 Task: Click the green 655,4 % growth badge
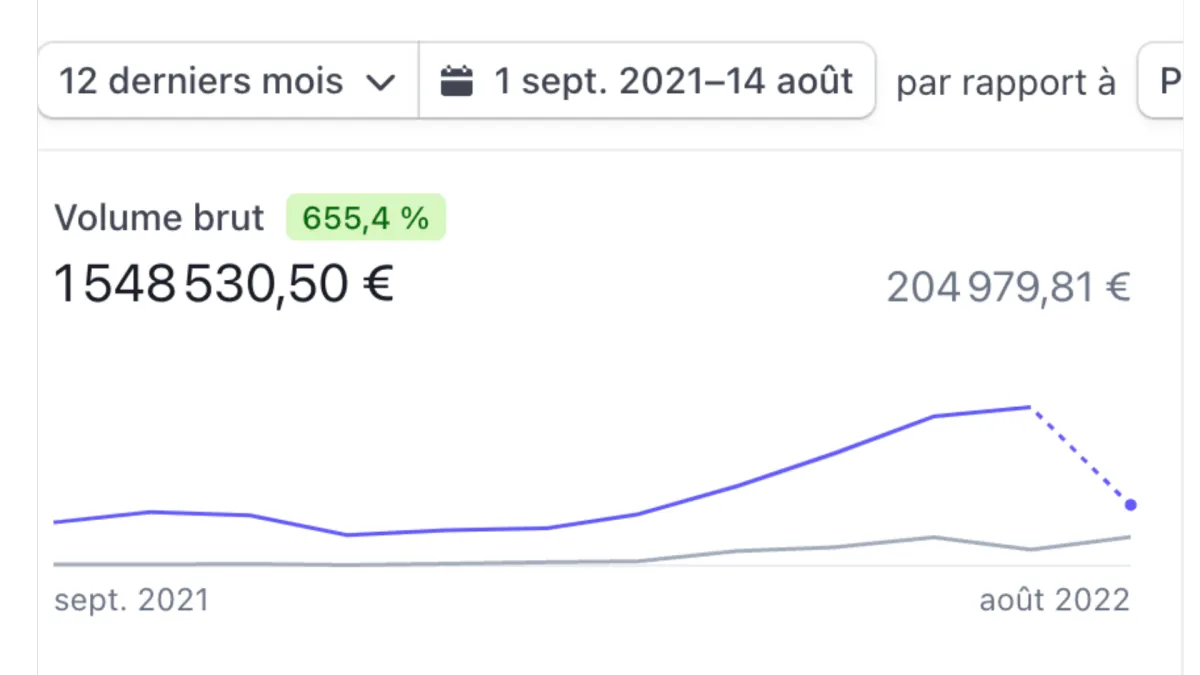coord(365,218)
